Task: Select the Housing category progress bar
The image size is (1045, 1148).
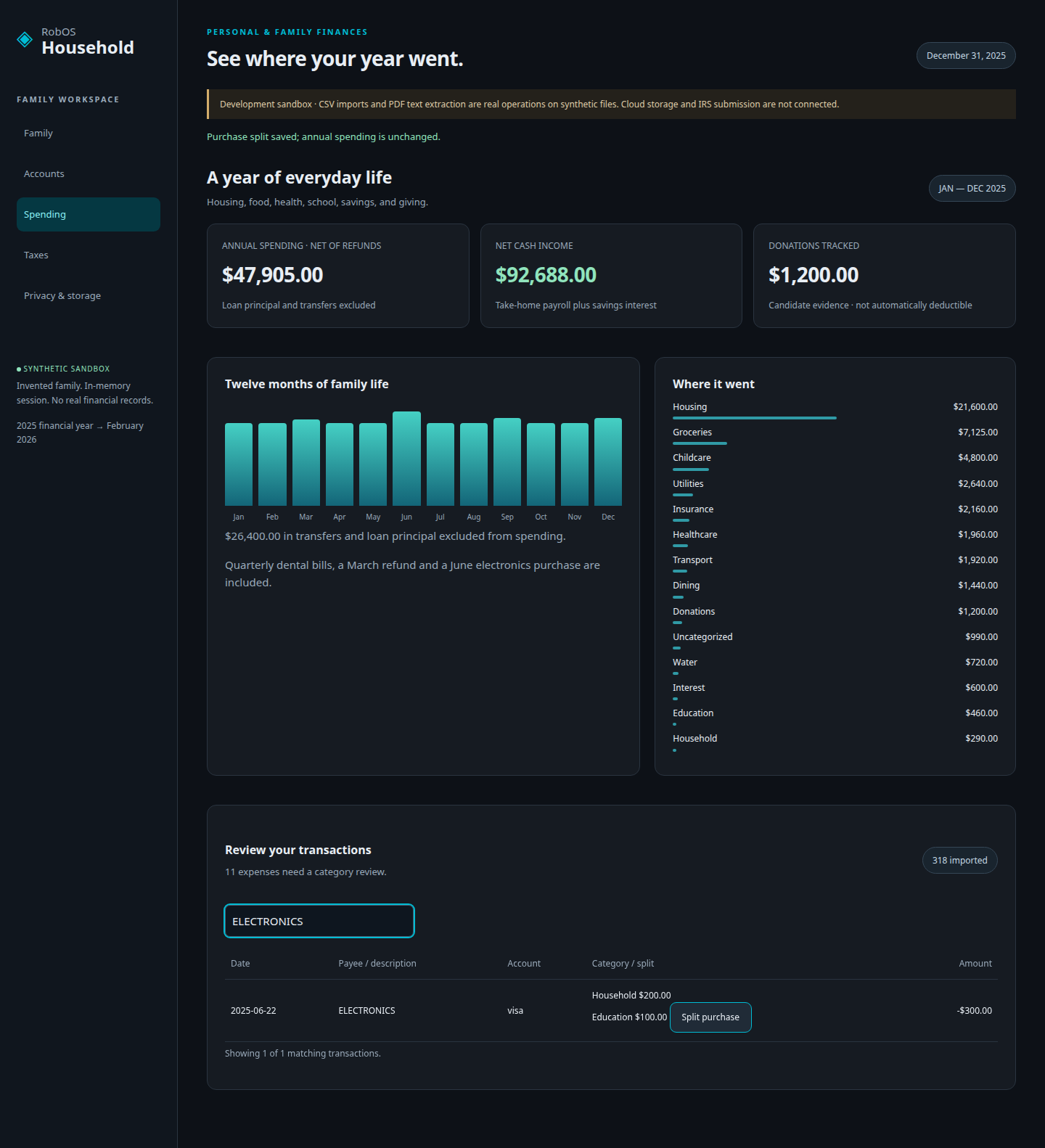Action: [x=755, y=418]
